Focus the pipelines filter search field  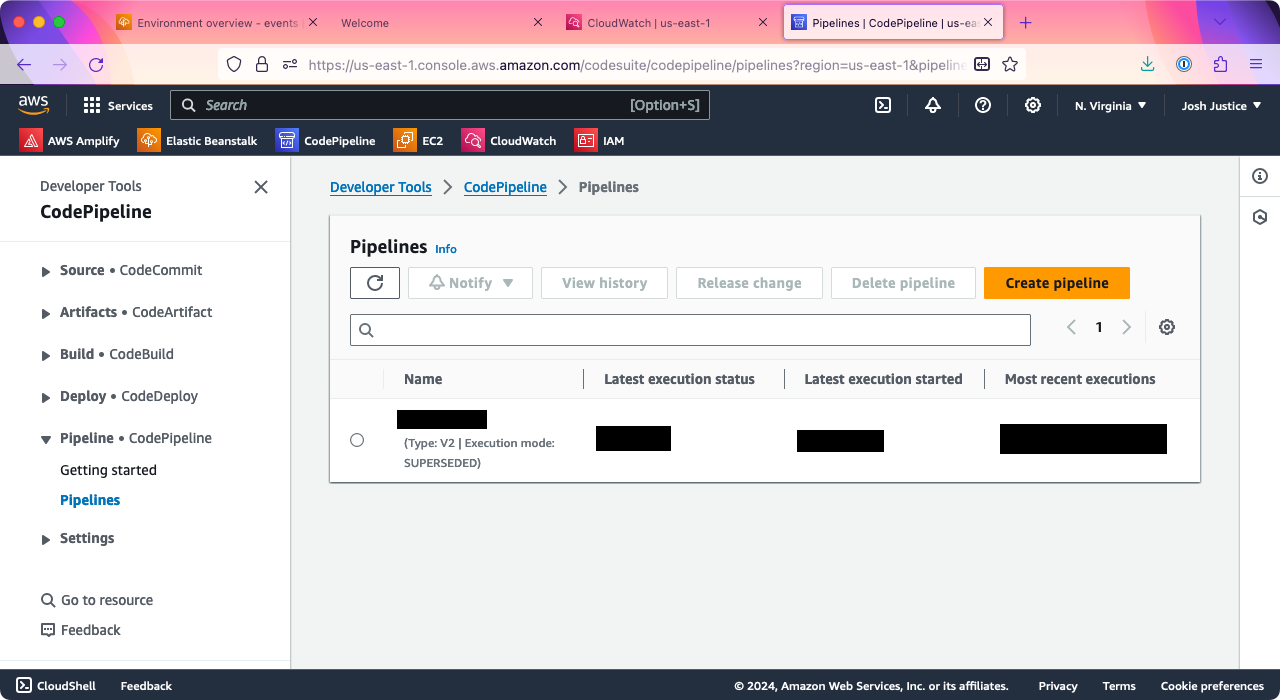point(690,330)
